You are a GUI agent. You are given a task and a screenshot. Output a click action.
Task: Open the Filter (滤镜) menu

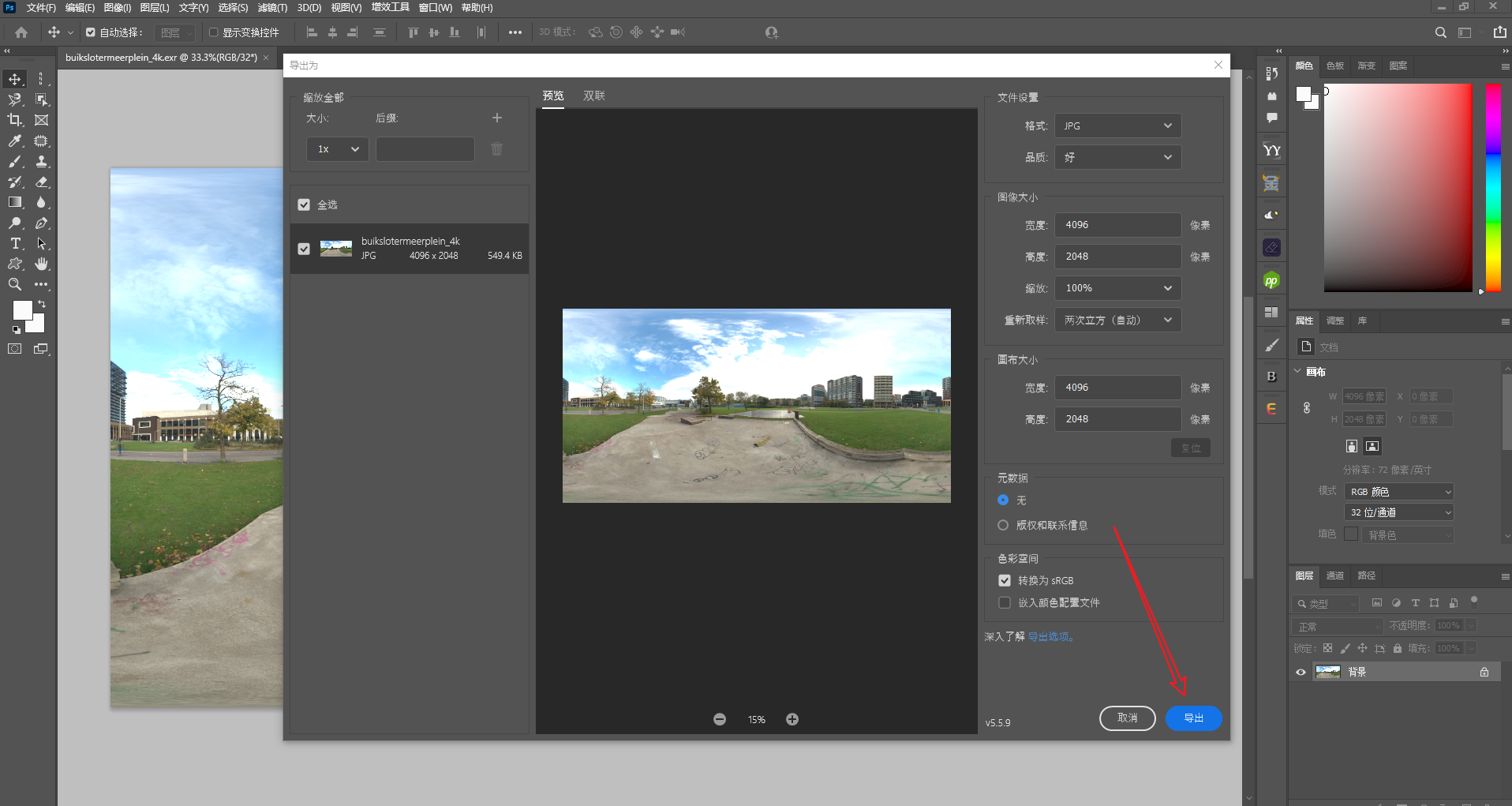[272, 8]
